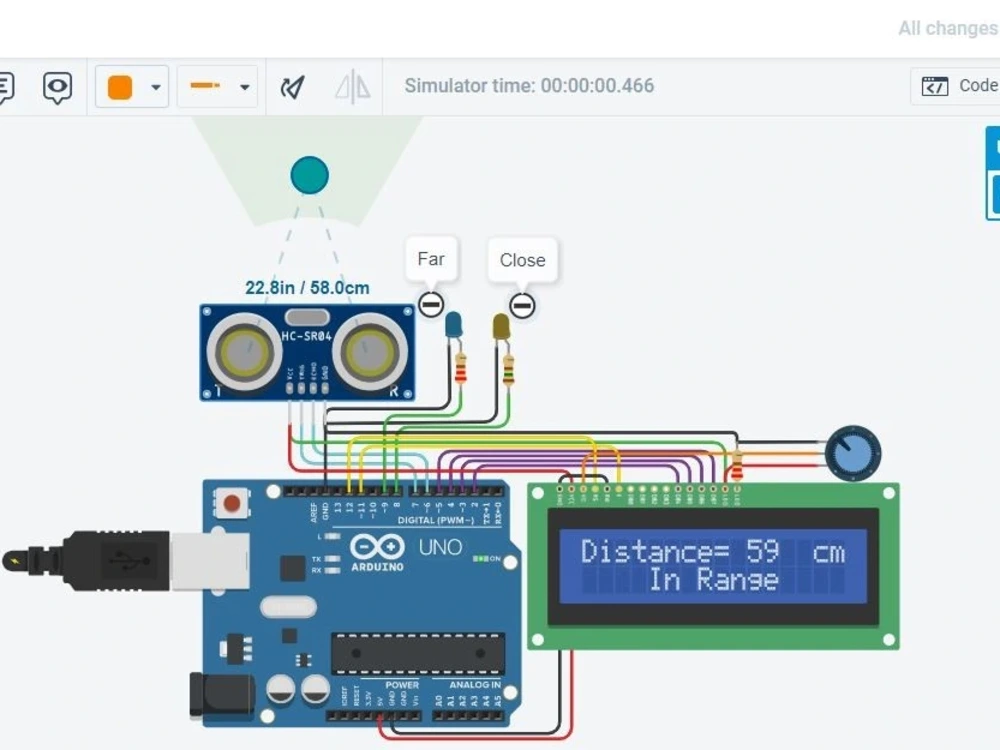Select the teal distance target circle
Image resolution: width=1000 pixels, height=750 pixels.
click(309, 174)
